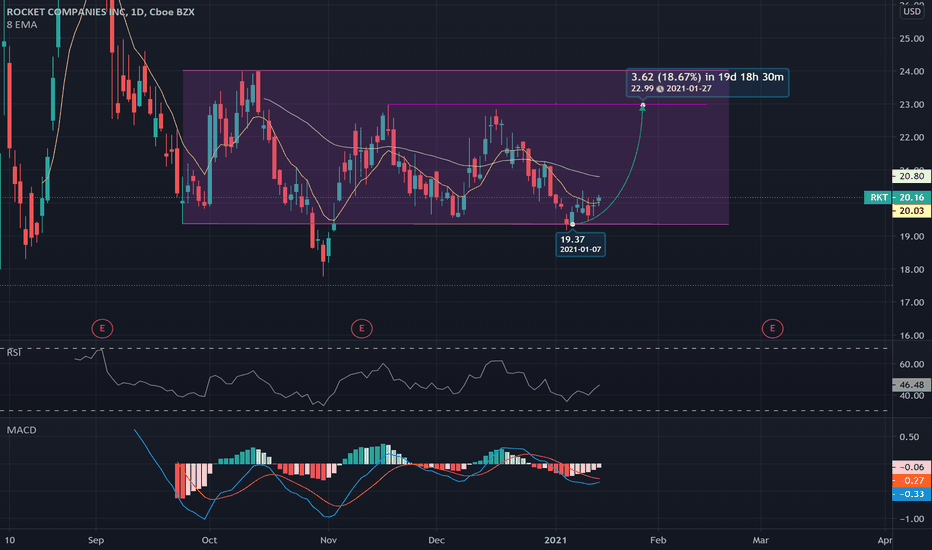Click the Oct date label on time axis
Image resolution: width=932 pixels, height=550 pixels.
pyautogui.click(x=209, y=540)
